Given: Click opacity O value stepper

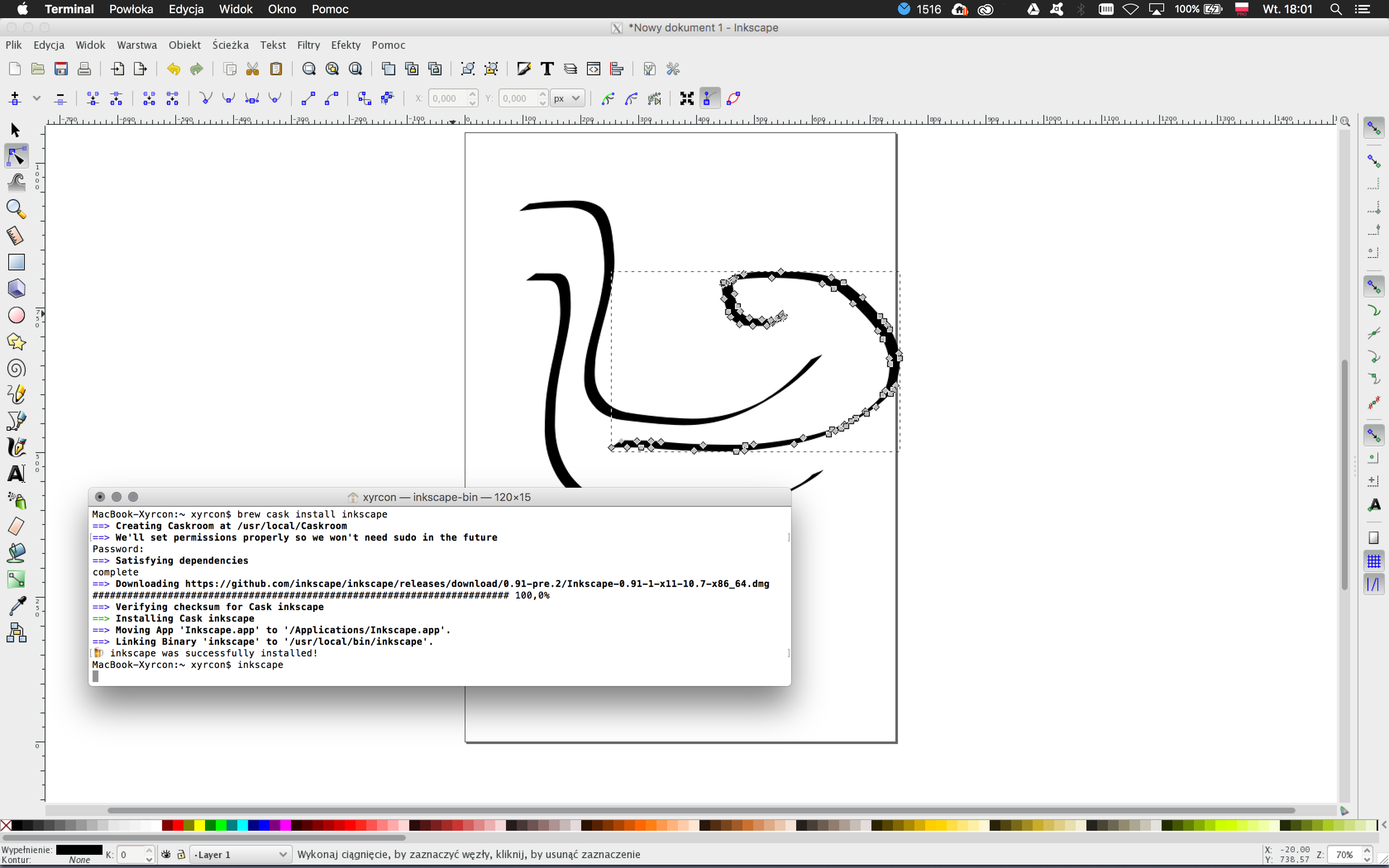Looking at the screenshot, I should point(149,855).
